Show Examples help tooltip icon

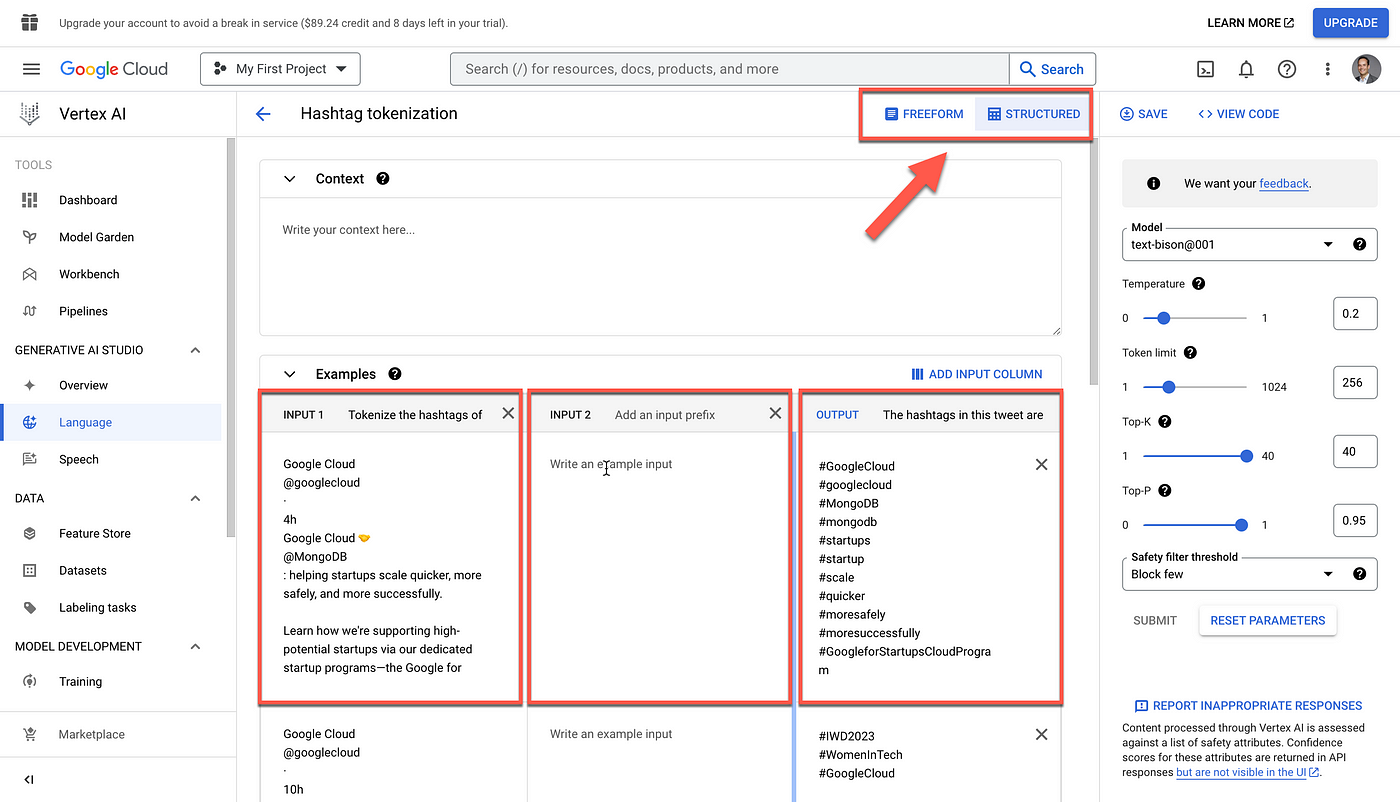coord(395,374)
